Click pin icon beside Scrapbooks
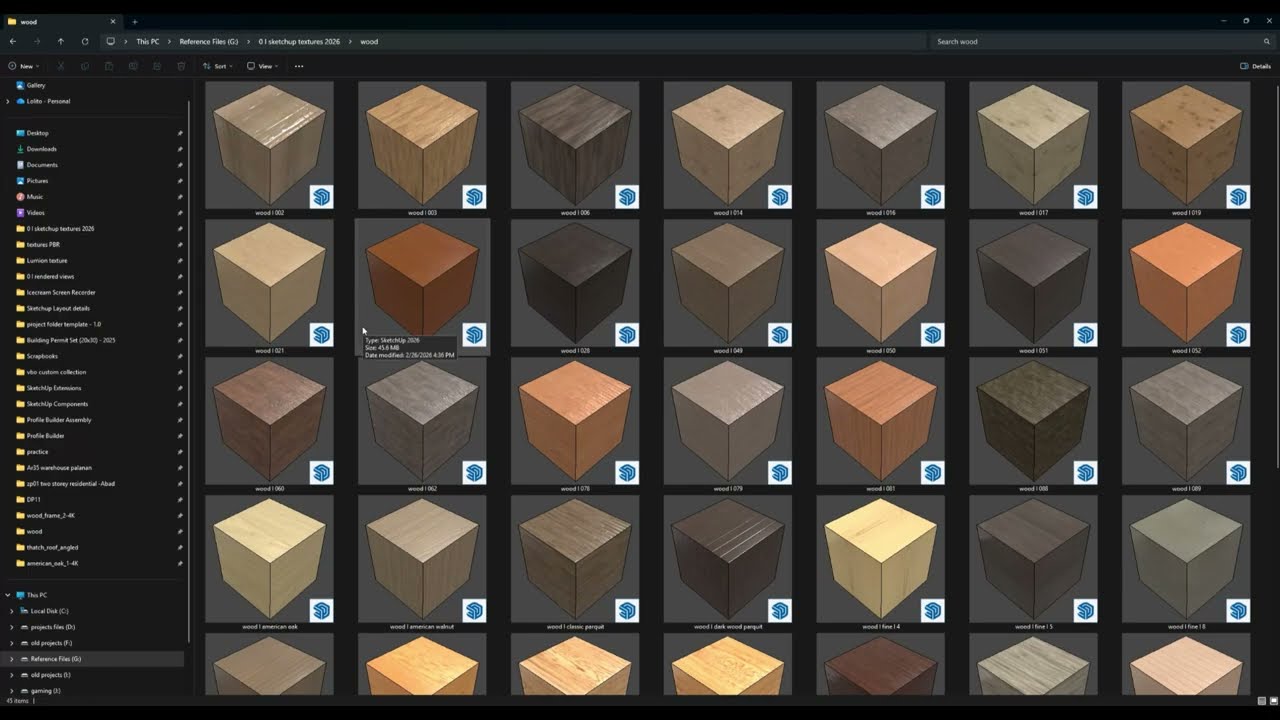The image size is (1280, 720). [180, 356]
